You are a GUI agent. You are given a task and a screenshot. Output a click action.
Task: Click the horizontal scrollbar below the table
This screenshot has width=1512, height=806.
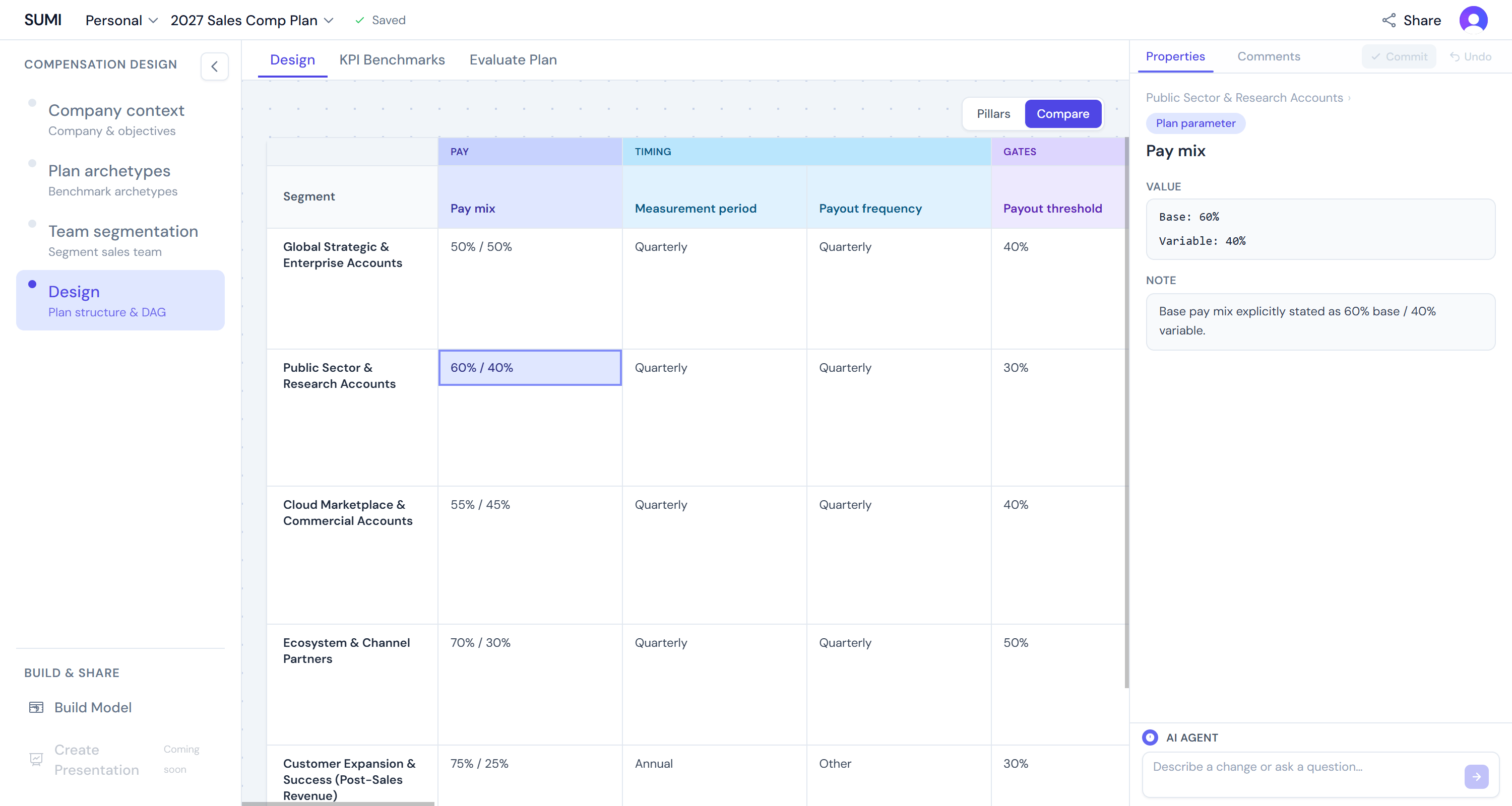pos(338,803)
